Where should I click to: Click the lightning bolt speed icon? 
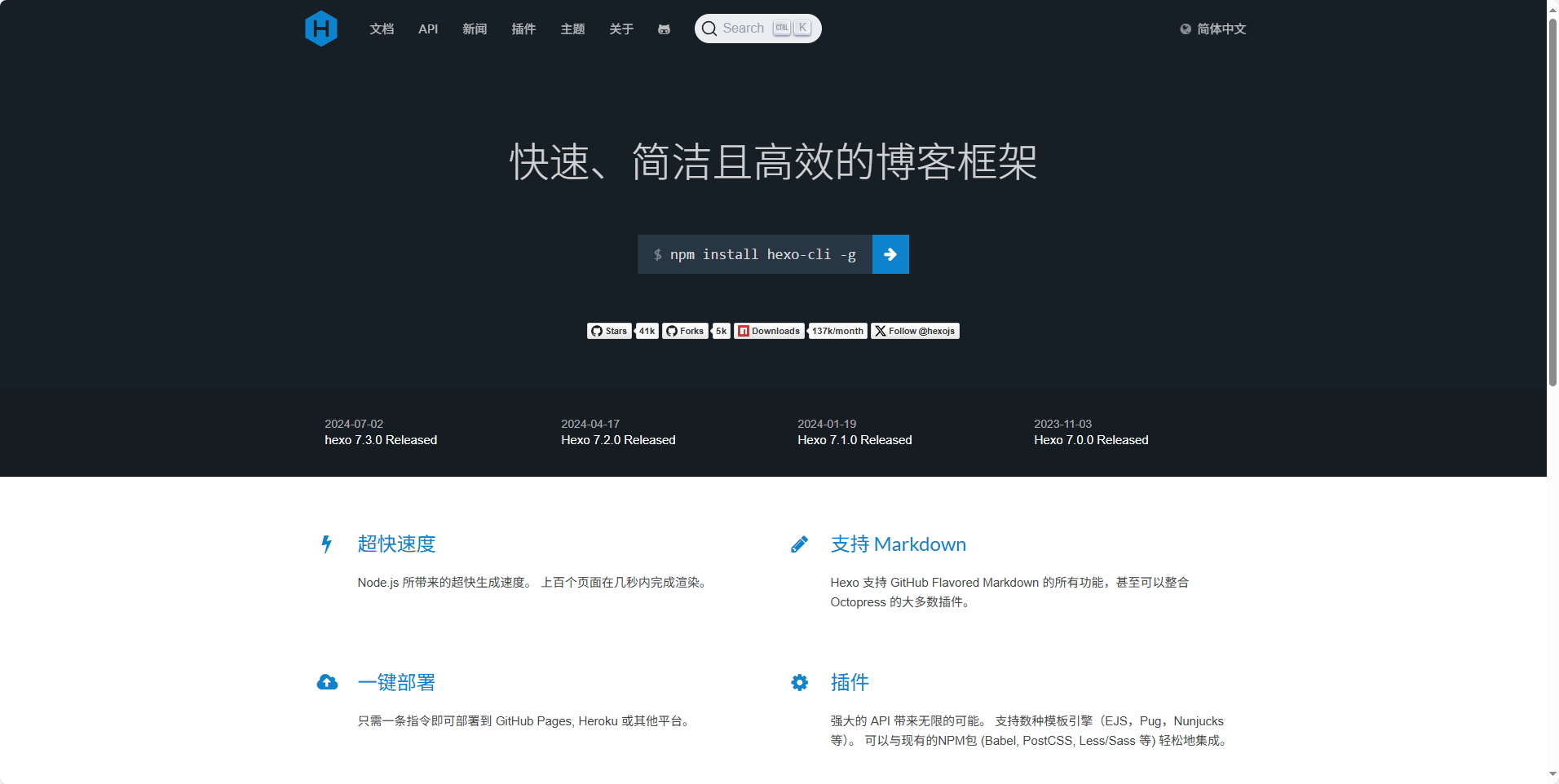pos(327,544)
